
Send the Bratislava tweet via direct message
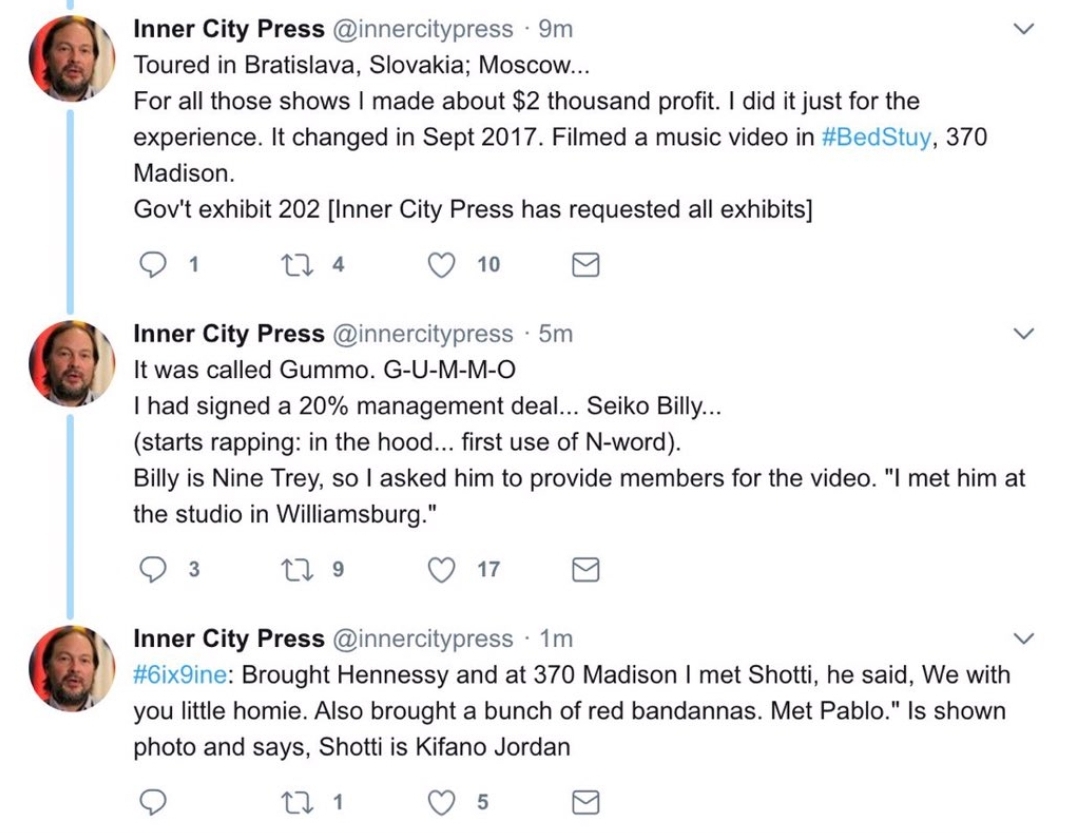coord(585,265)
